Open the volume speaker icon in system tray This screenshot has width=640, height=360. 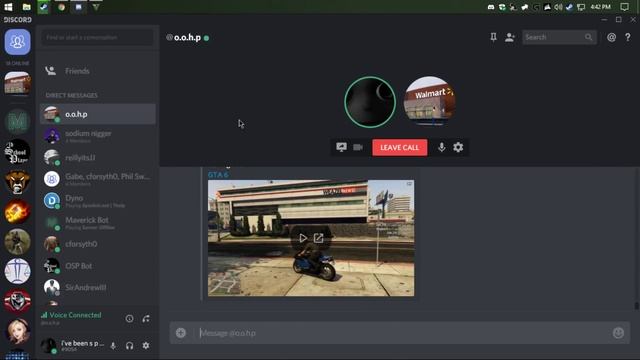tap(558, 7)
